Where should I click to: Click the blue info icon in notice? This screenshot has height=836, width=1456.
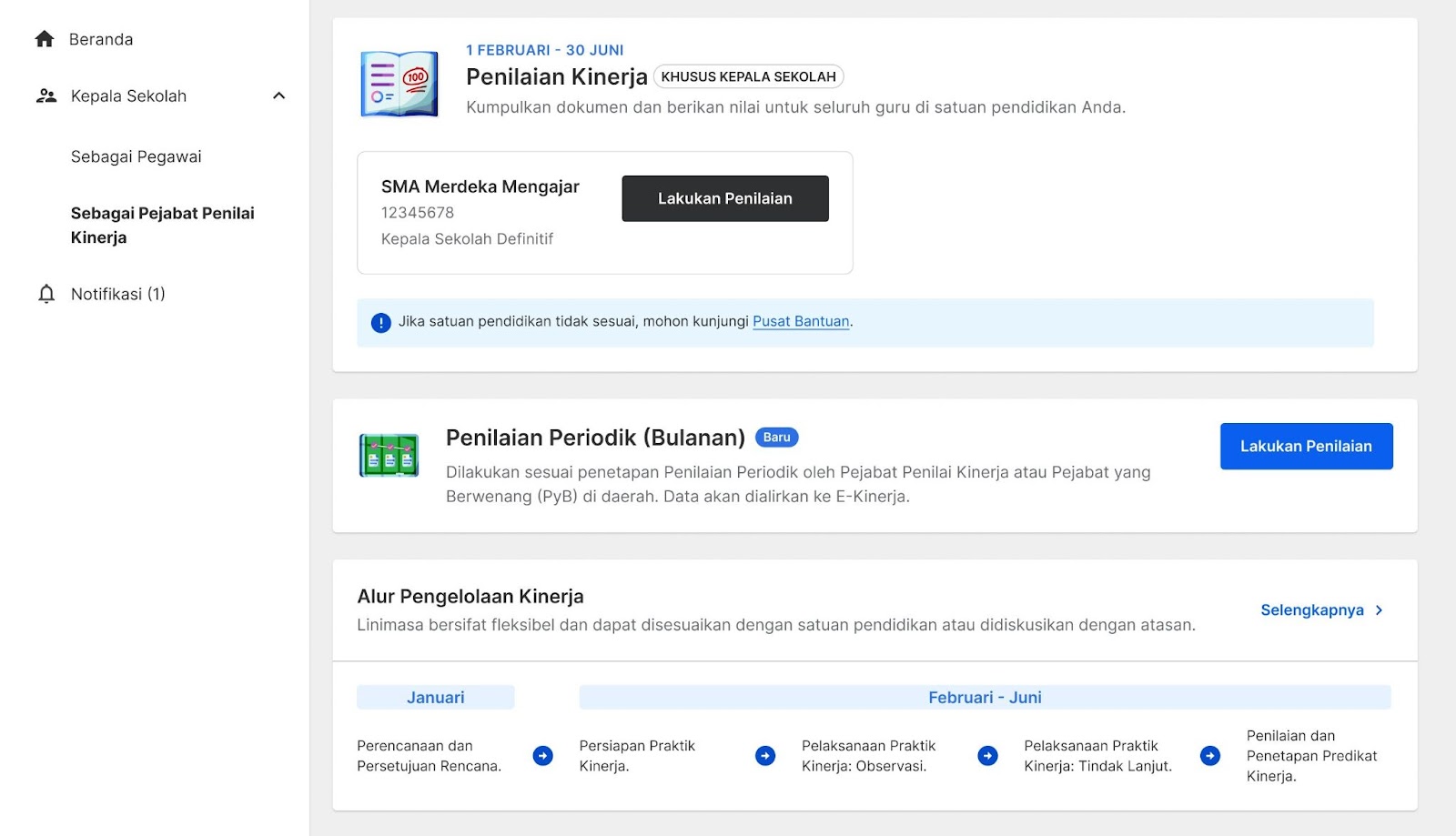[381, 323]
